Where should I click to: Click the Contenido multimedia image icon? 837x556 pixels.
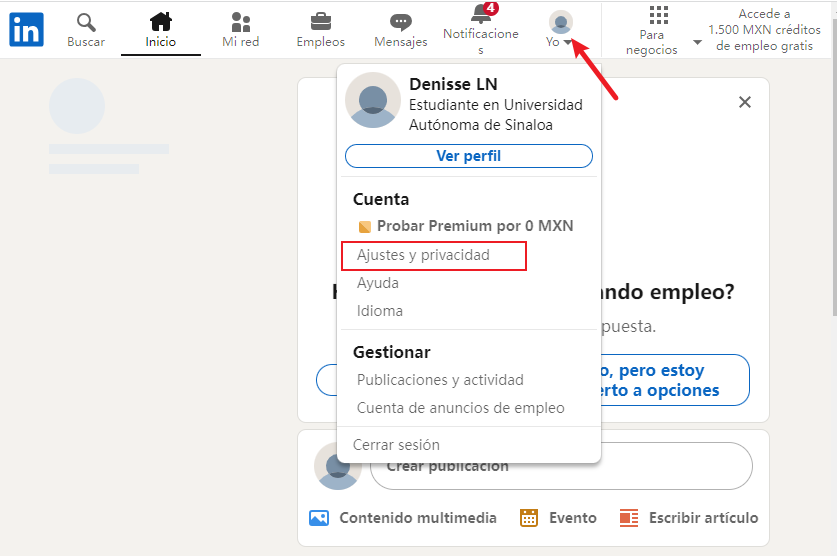tap(319, 518)
